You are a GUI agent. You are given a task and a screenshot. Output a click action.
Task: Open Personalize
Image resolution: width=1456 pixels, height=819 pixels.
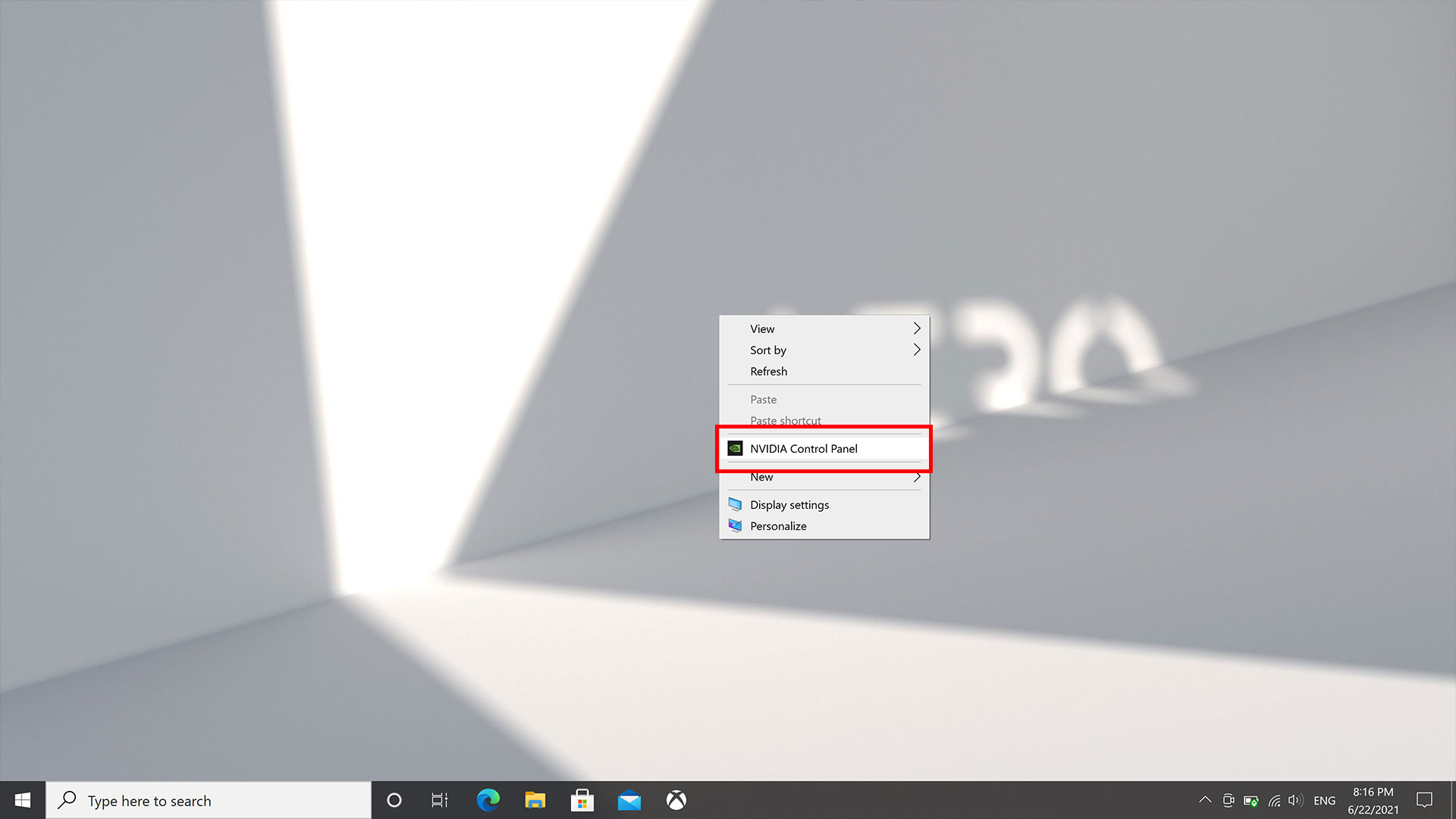824,526
